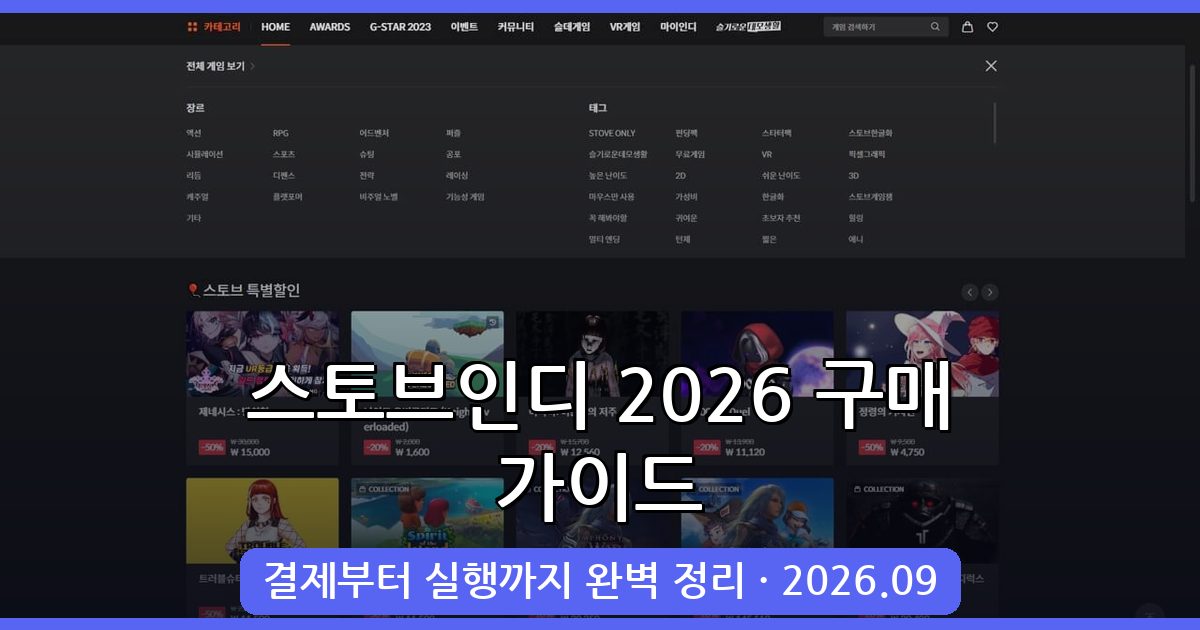Show next 스토브 특별할인 items
The height and width of the screenshot is (630, 1200).
990,292
